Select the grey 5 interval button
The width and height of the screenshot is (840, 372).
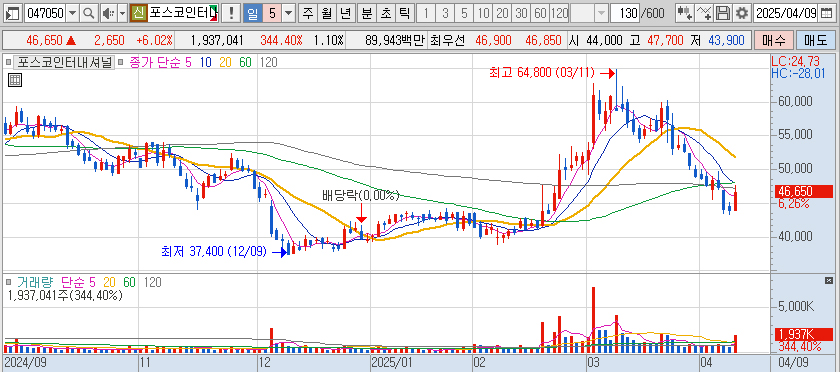[x=464, y=13]
